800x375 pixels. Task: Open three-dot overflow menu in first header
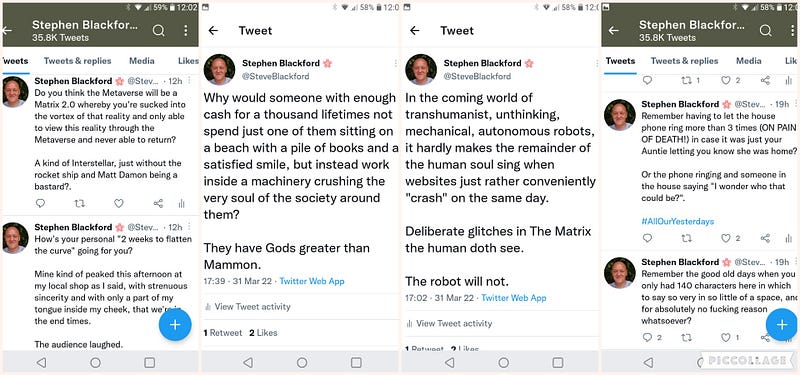coord(186,31)
